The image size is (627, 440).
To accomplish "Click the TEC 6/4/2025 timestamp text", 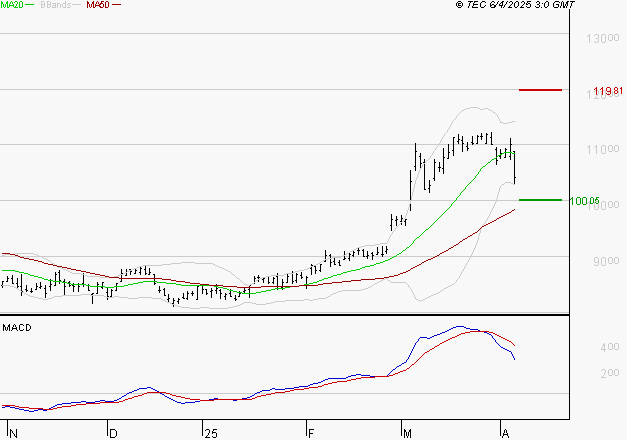I will click(x=515, y=5).
